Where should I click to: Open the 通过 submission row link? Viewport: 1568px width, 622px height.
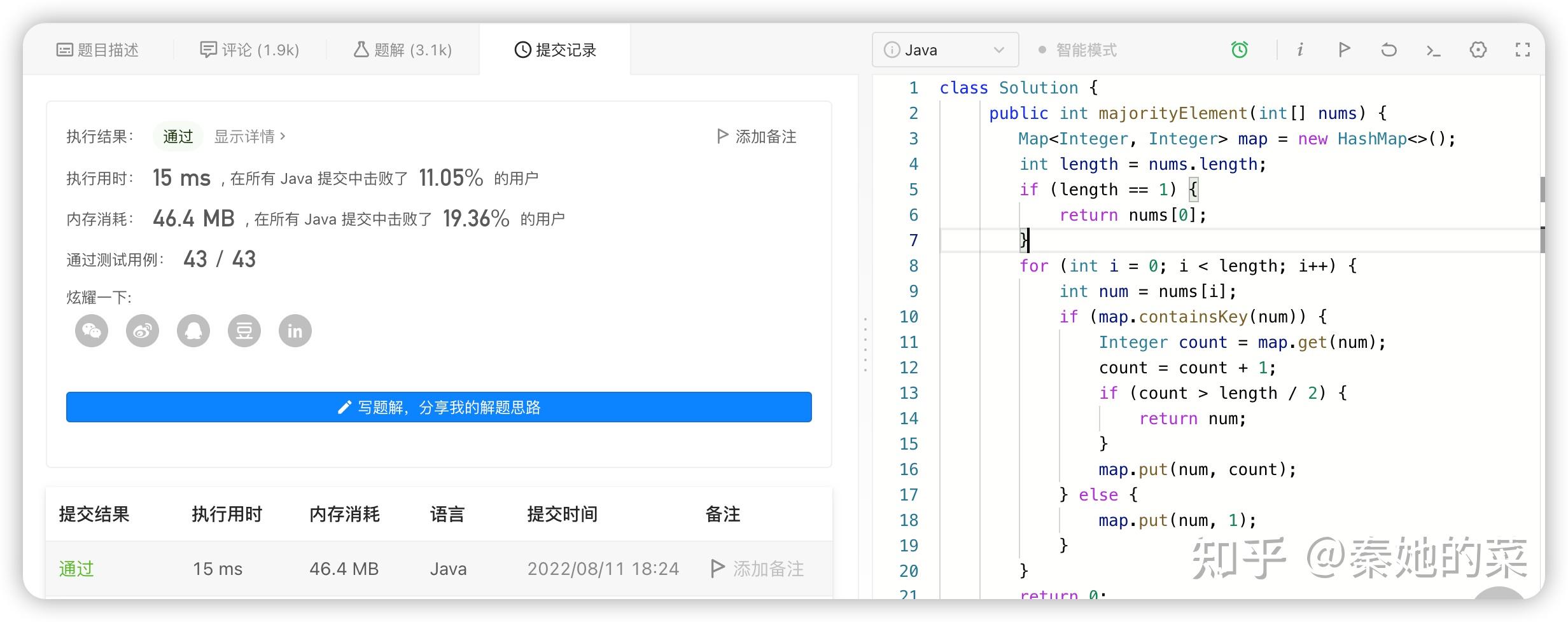click(76, 569)
